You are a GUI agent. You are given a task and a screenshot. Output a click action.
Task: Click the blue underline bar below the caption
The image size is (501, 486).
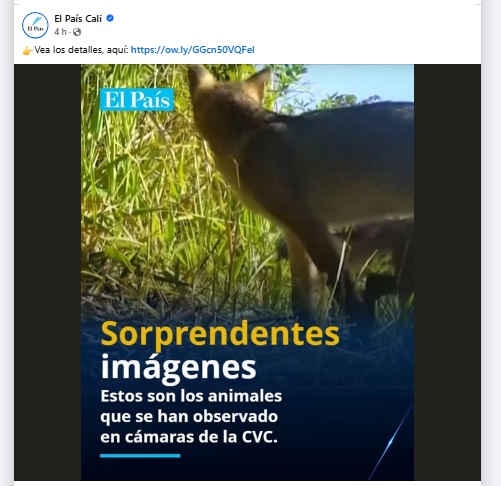tap(140, 456)
